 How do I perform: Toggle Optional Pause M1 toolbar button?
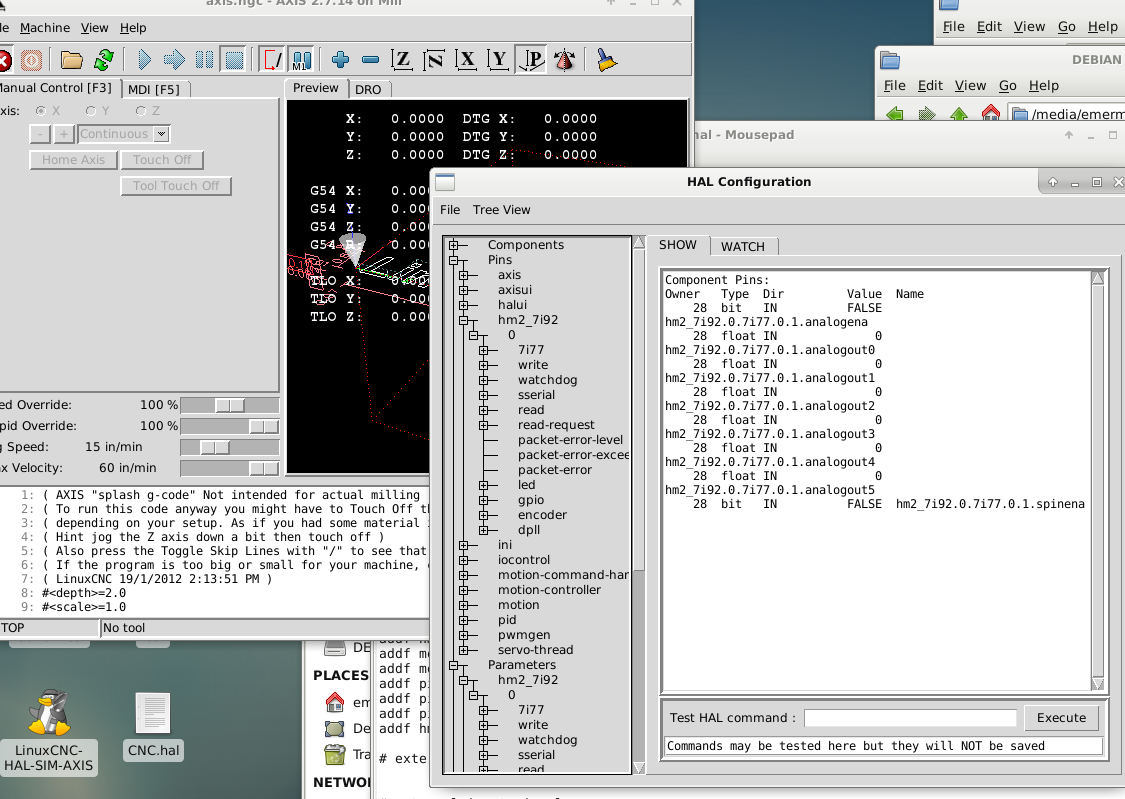pos(302,60)
